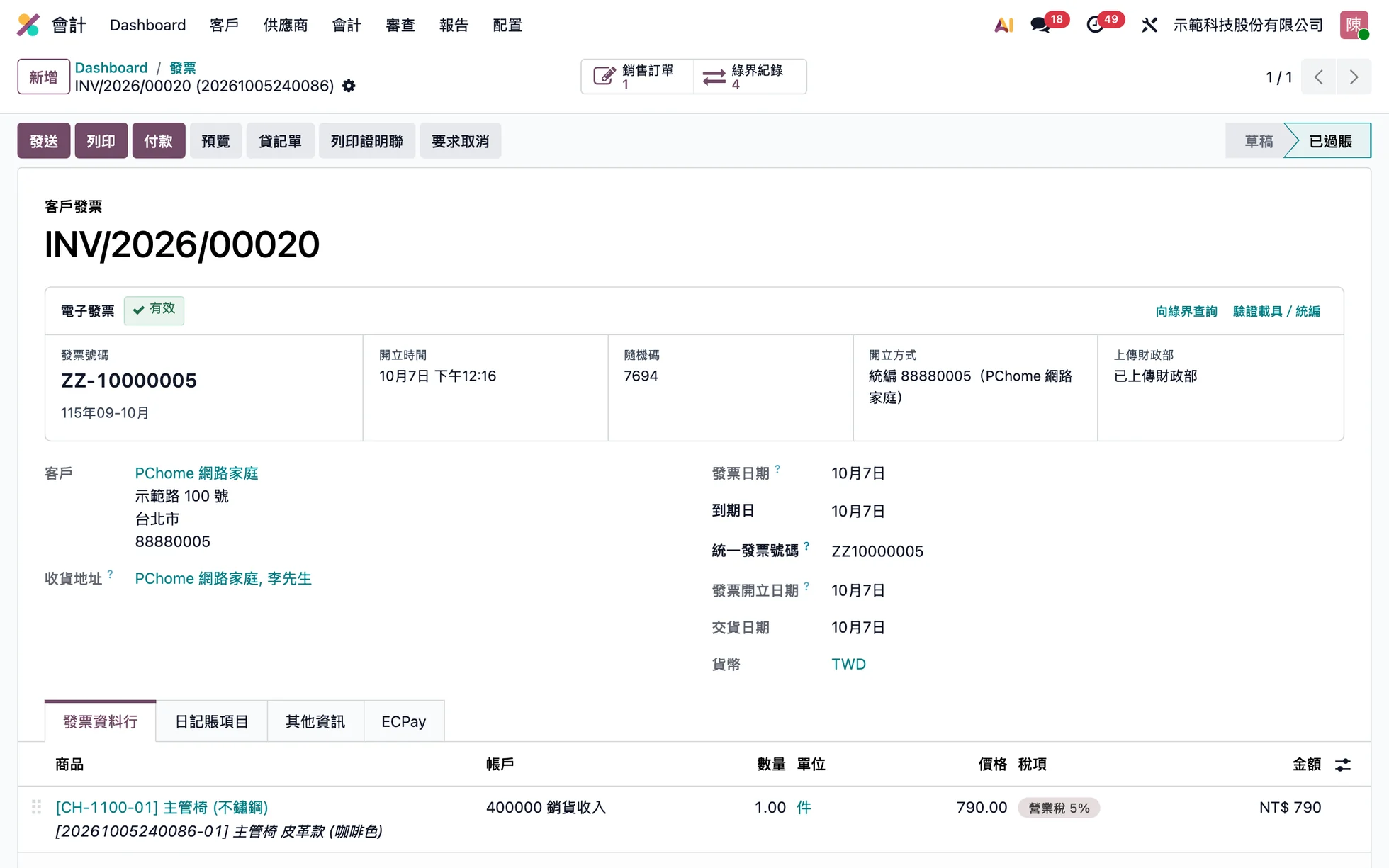Screen dimensions: 1389x868
Task: Open the ECPay records smart button (綠界紀錄)
Action: coord(750,77)
